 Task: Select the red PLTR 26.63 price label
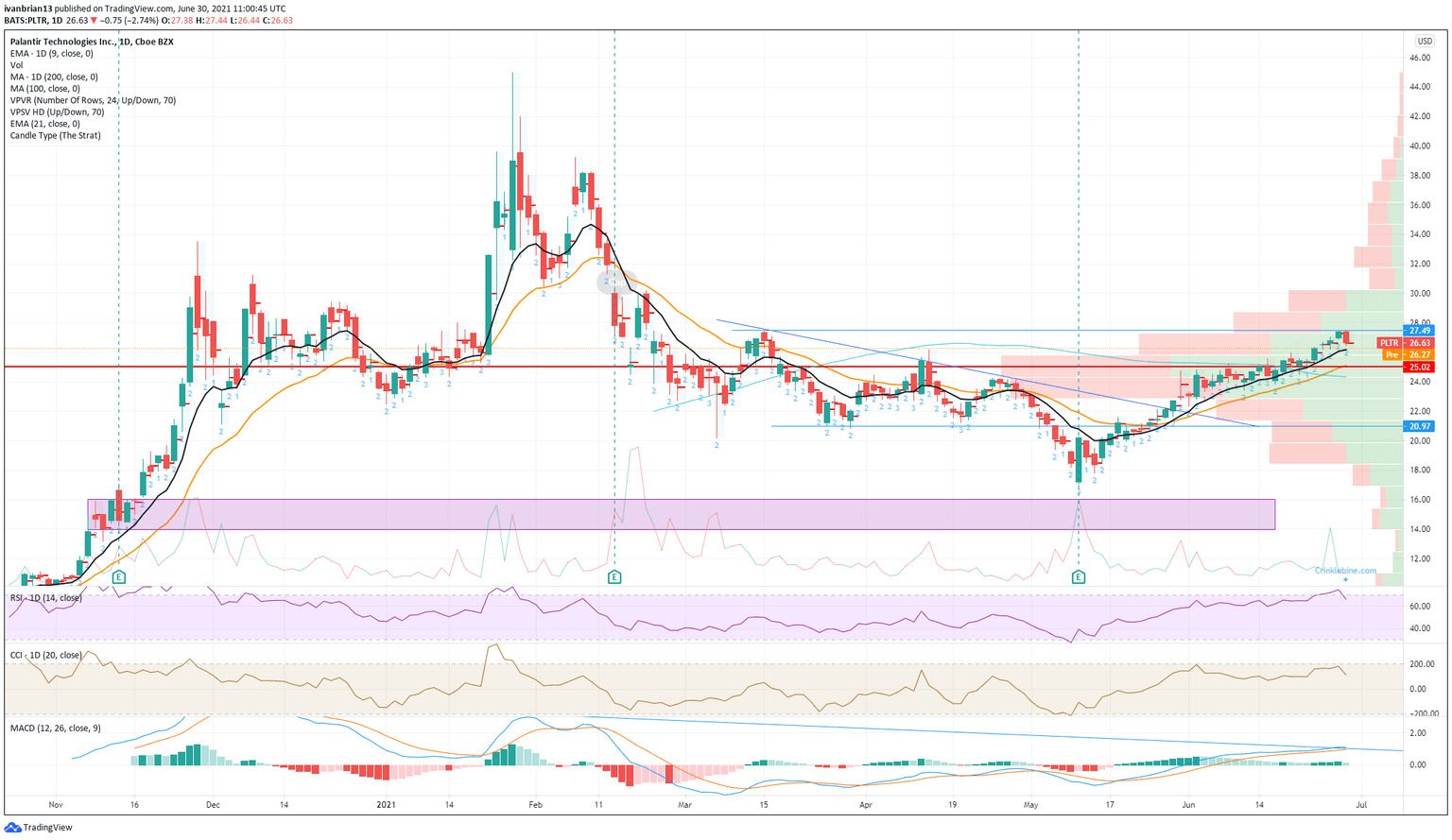(x=1406, y=343)
